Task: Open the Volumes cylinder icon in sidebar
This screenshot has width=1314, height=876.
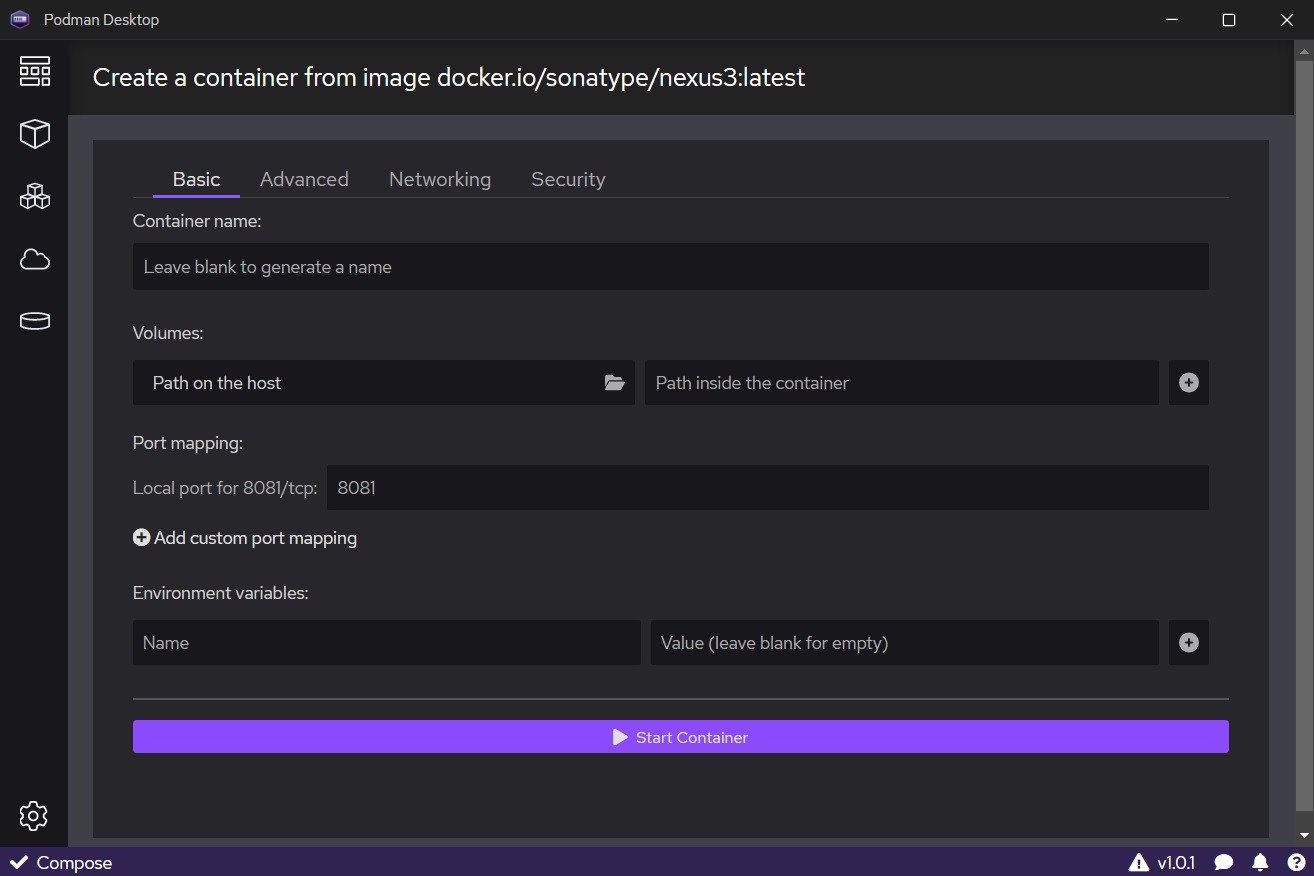Action: [x=34, y=321]
